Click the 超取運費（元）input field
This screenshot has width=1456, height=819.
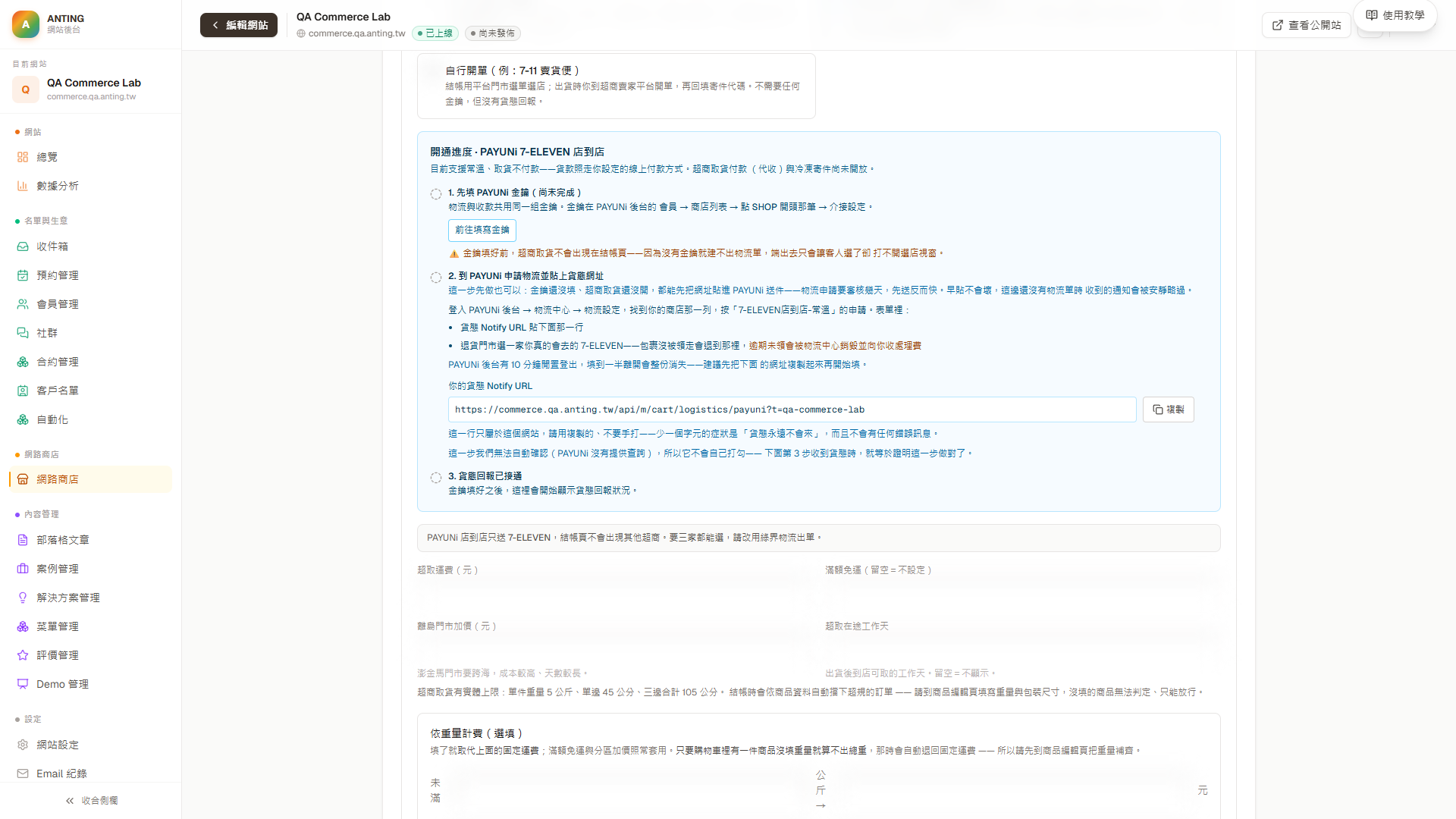(x=614, y=594)
